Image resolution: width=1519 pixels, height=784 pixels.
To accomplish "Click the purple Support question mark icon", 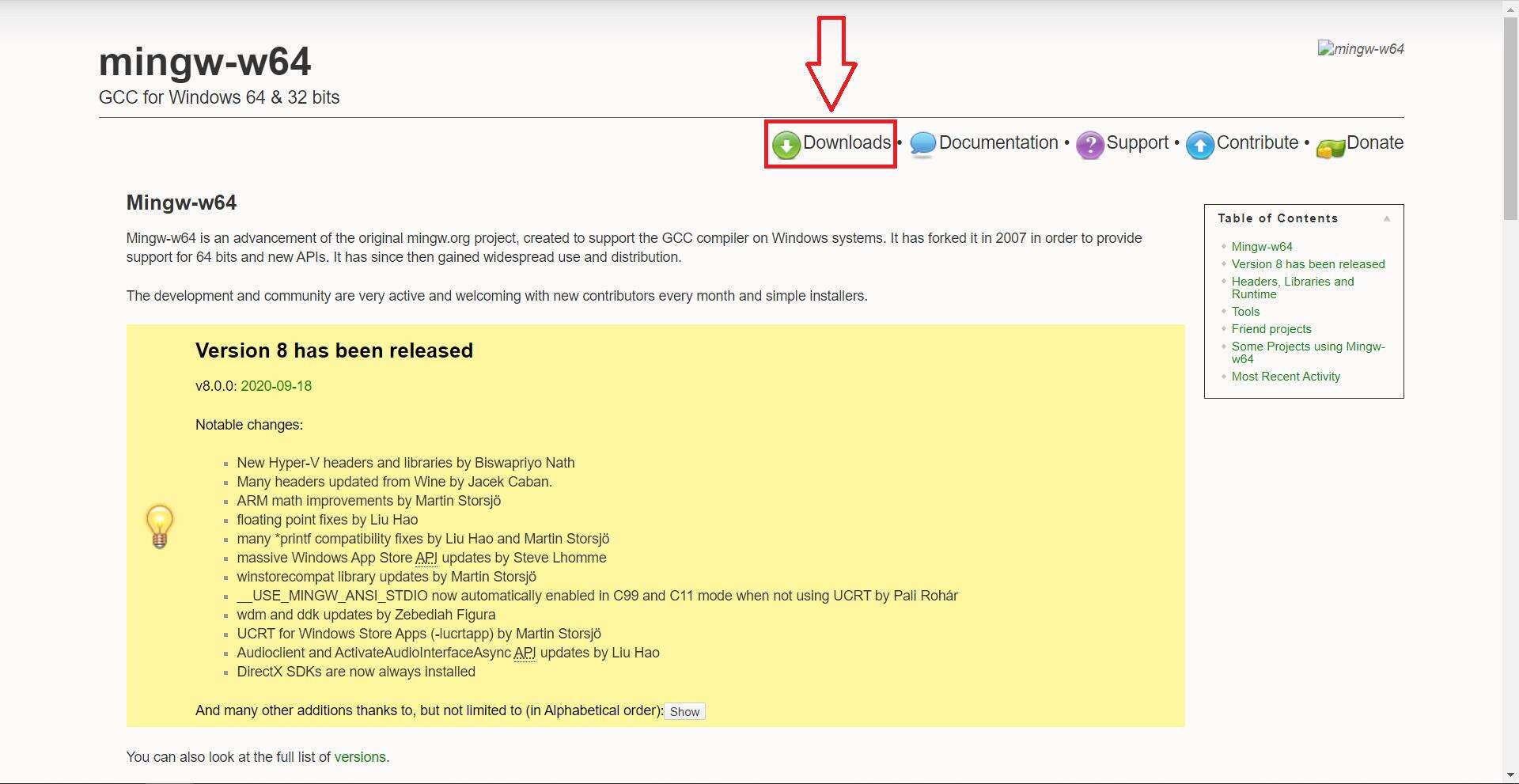I will click(1089, 146).
